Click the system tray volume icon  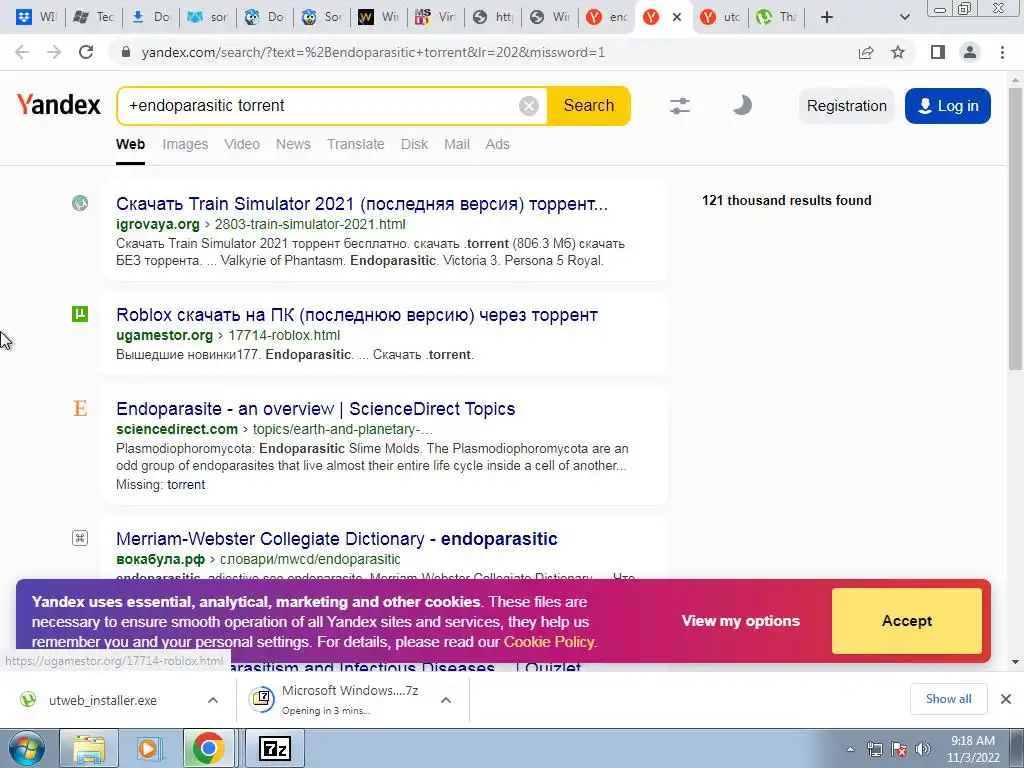click(x=923, y=748)
